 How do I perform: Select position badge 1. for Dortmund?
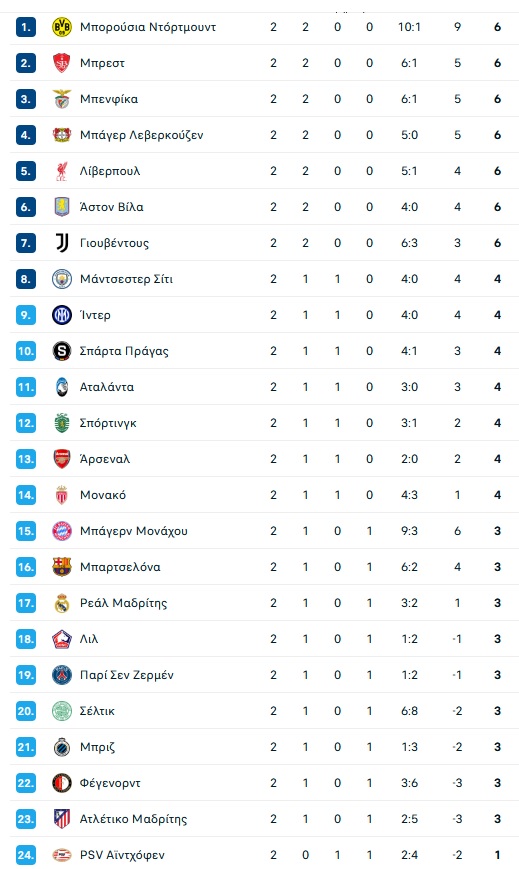[x=26, y=27]
